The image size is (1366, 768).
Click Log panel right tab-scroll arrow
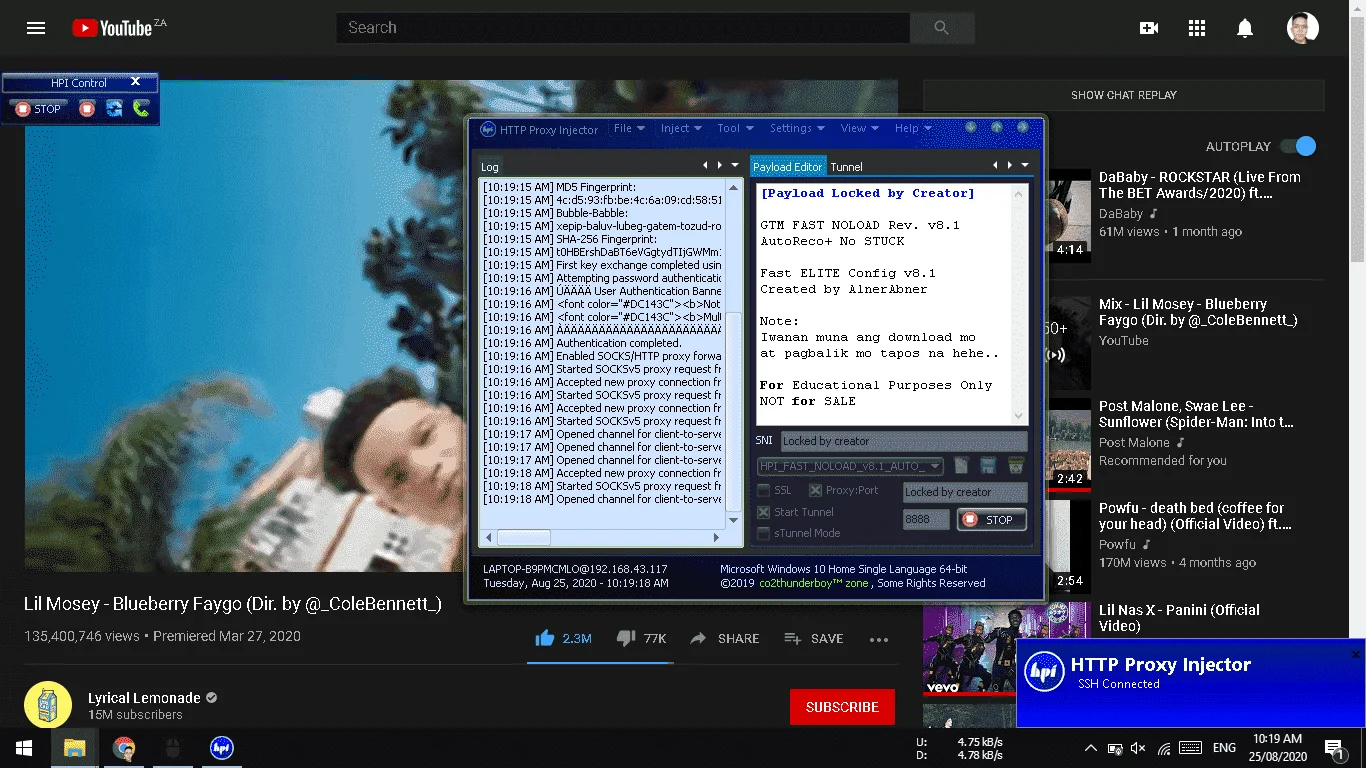tap(719, 165)
